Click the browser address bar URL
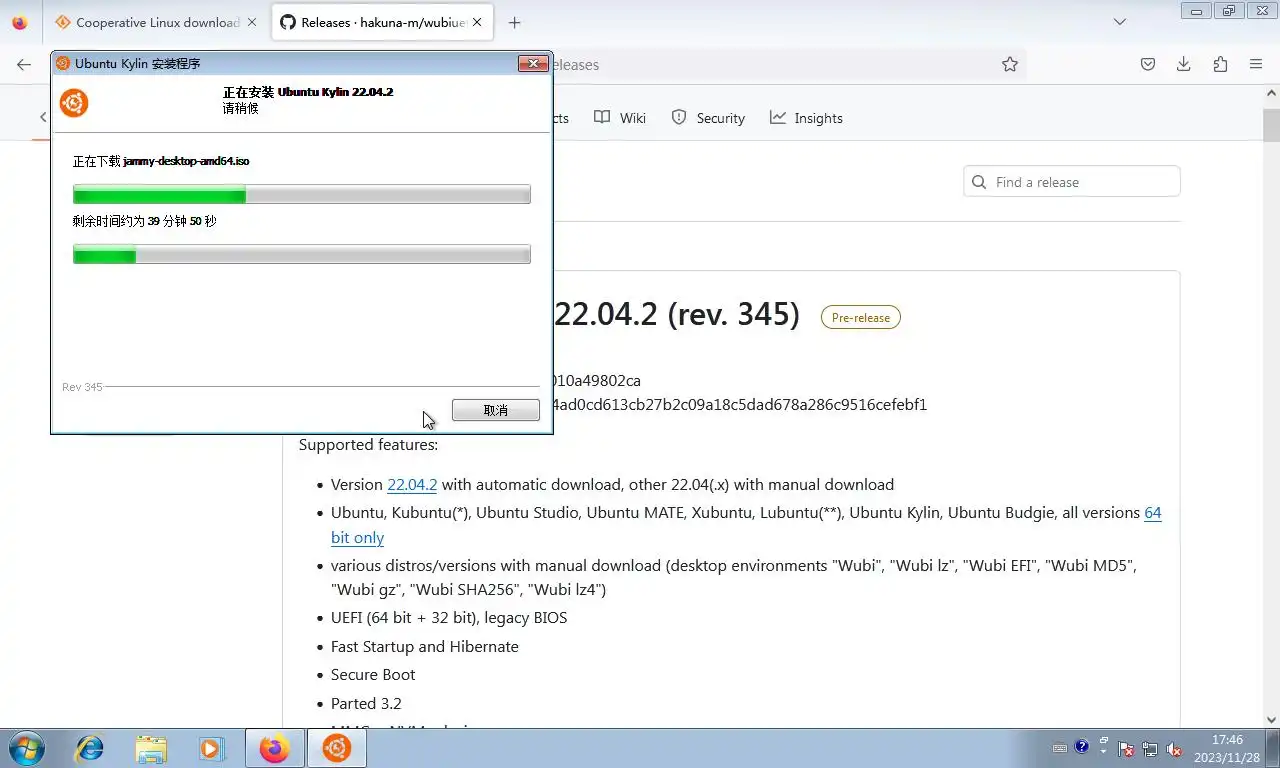The width and height of the screenshot is (1280, 768). [575, 64]
